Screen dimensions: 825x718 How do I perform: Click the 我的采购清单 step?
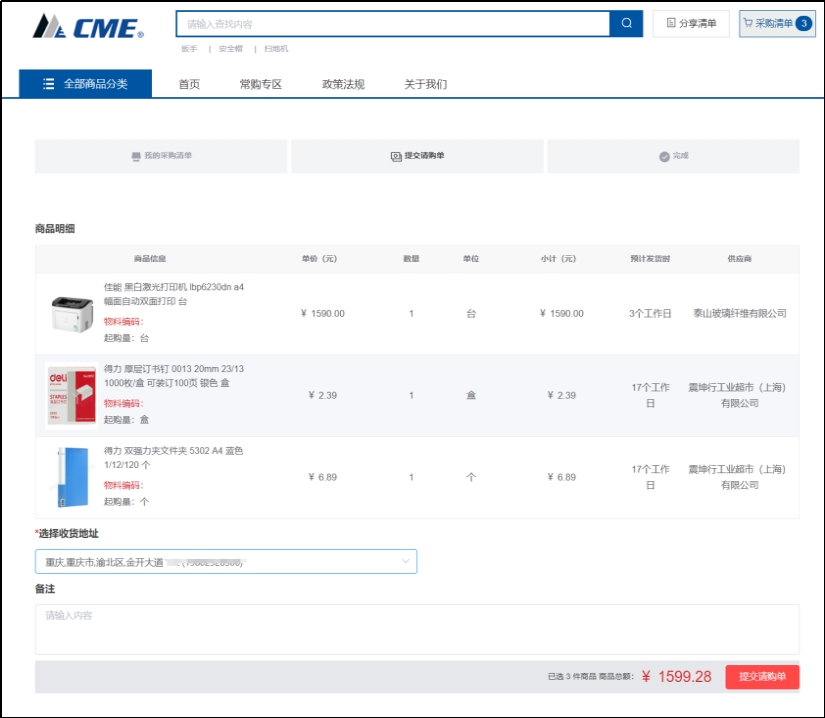(x=162, y=156)
